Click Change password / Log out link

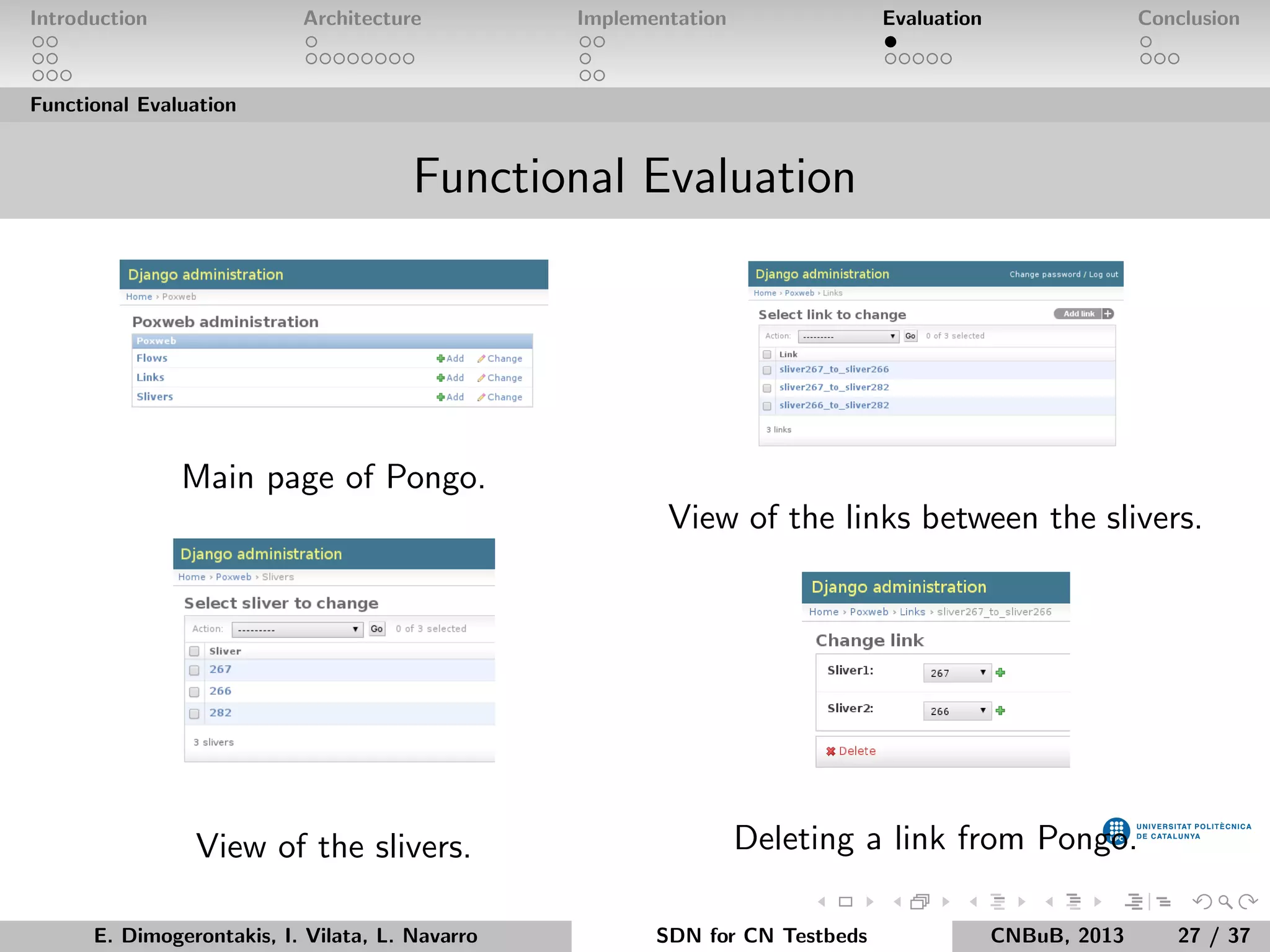(x=1064, y=275)
